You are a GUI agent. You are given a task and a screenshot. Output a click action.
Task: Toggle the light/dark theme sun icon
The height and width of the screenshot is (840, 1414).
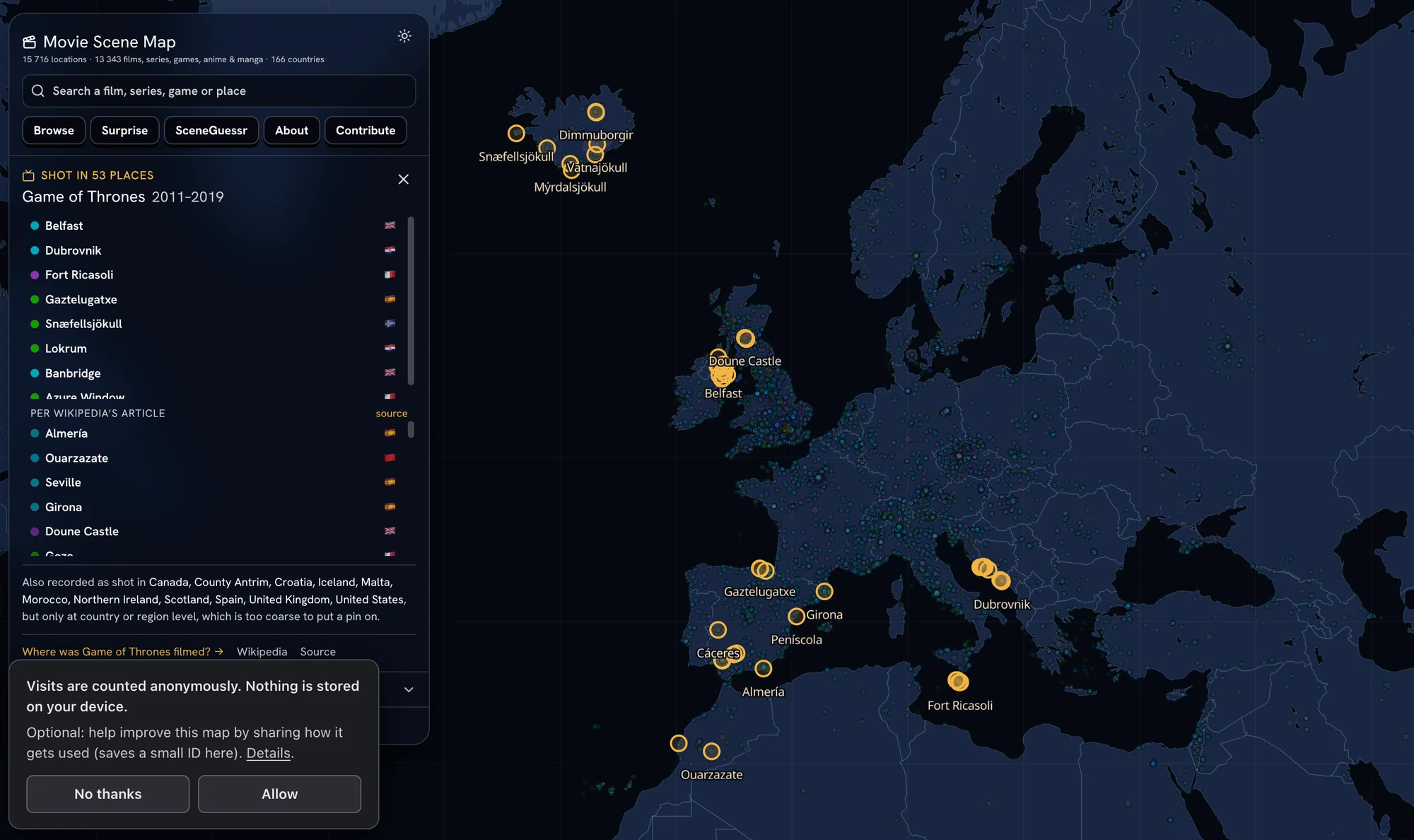(x=404, y=36)
